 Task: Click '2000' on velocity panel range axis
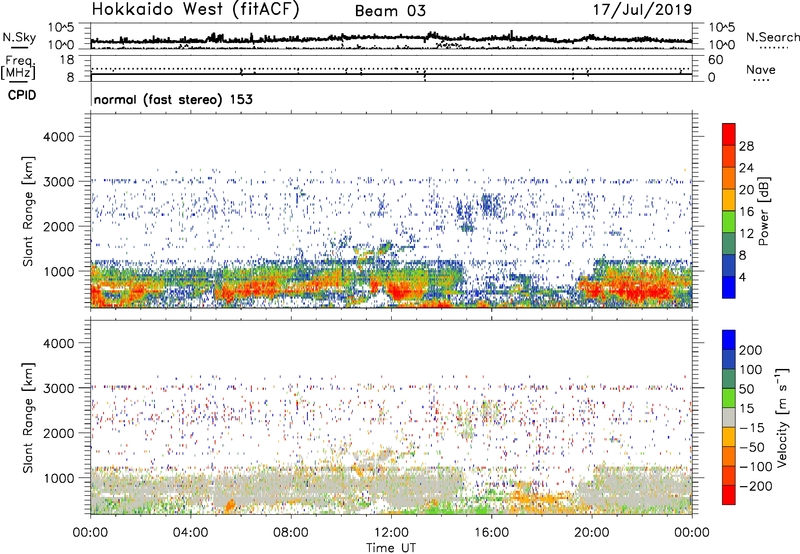click(x=58, y=433)
